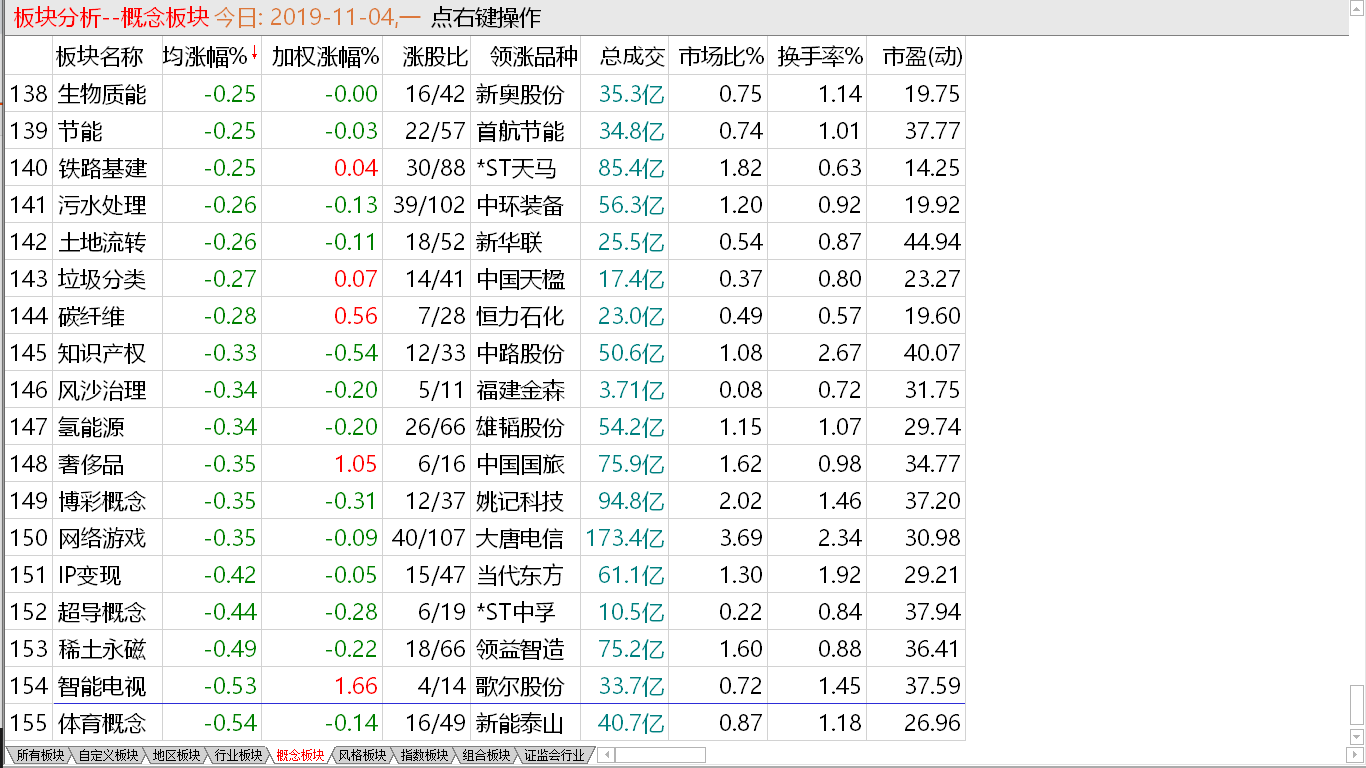This screenshot has width=1366, height=768.
Task: Click the 44.94 P/E value
Action: click(x=932, y=242)
